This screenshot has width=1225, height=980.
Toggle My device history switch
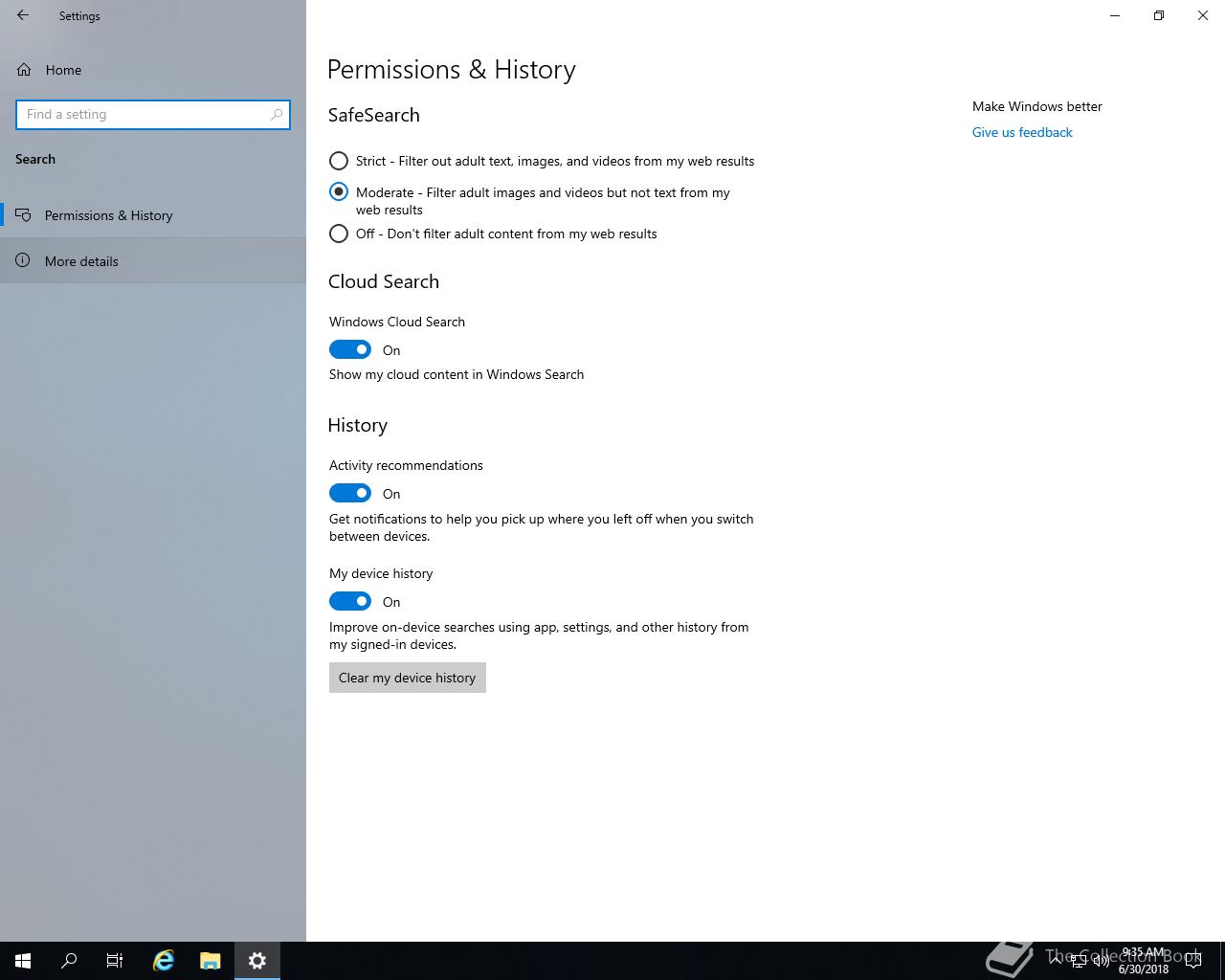[350, 602]
